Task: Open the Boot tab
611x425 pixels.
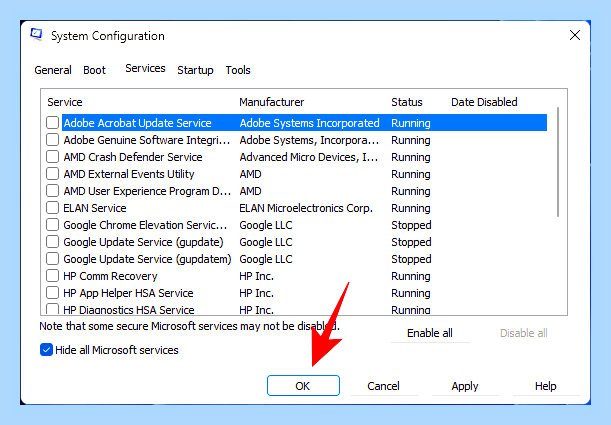Action: tap(94, 70)
